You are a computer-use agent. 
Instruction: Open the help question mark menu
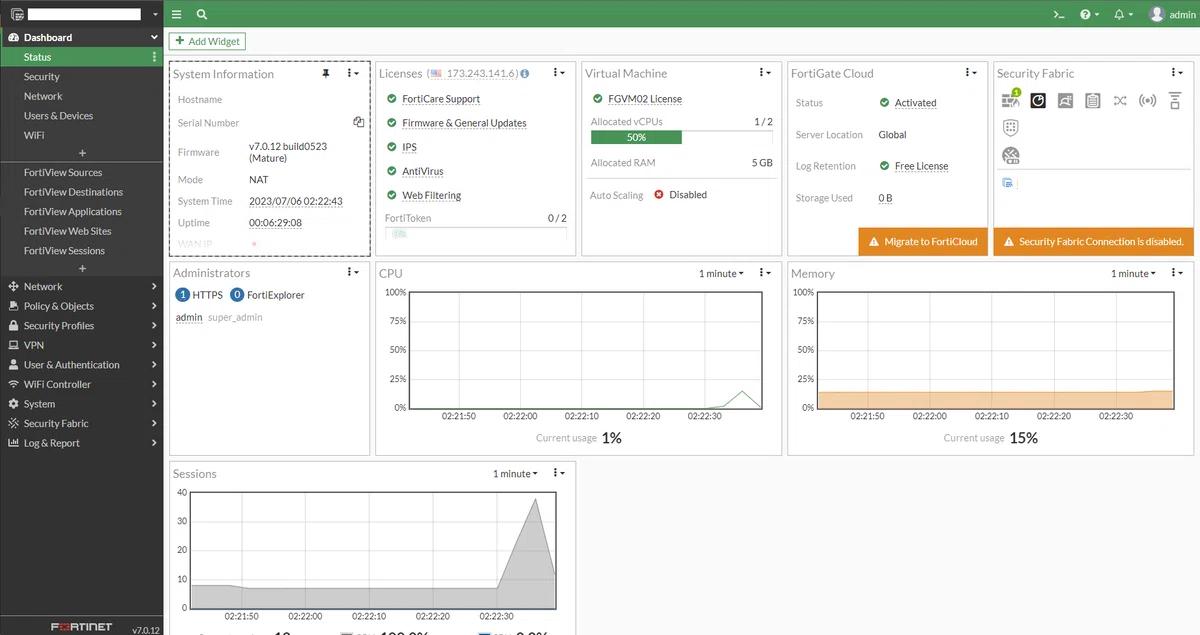point(1089,14)
